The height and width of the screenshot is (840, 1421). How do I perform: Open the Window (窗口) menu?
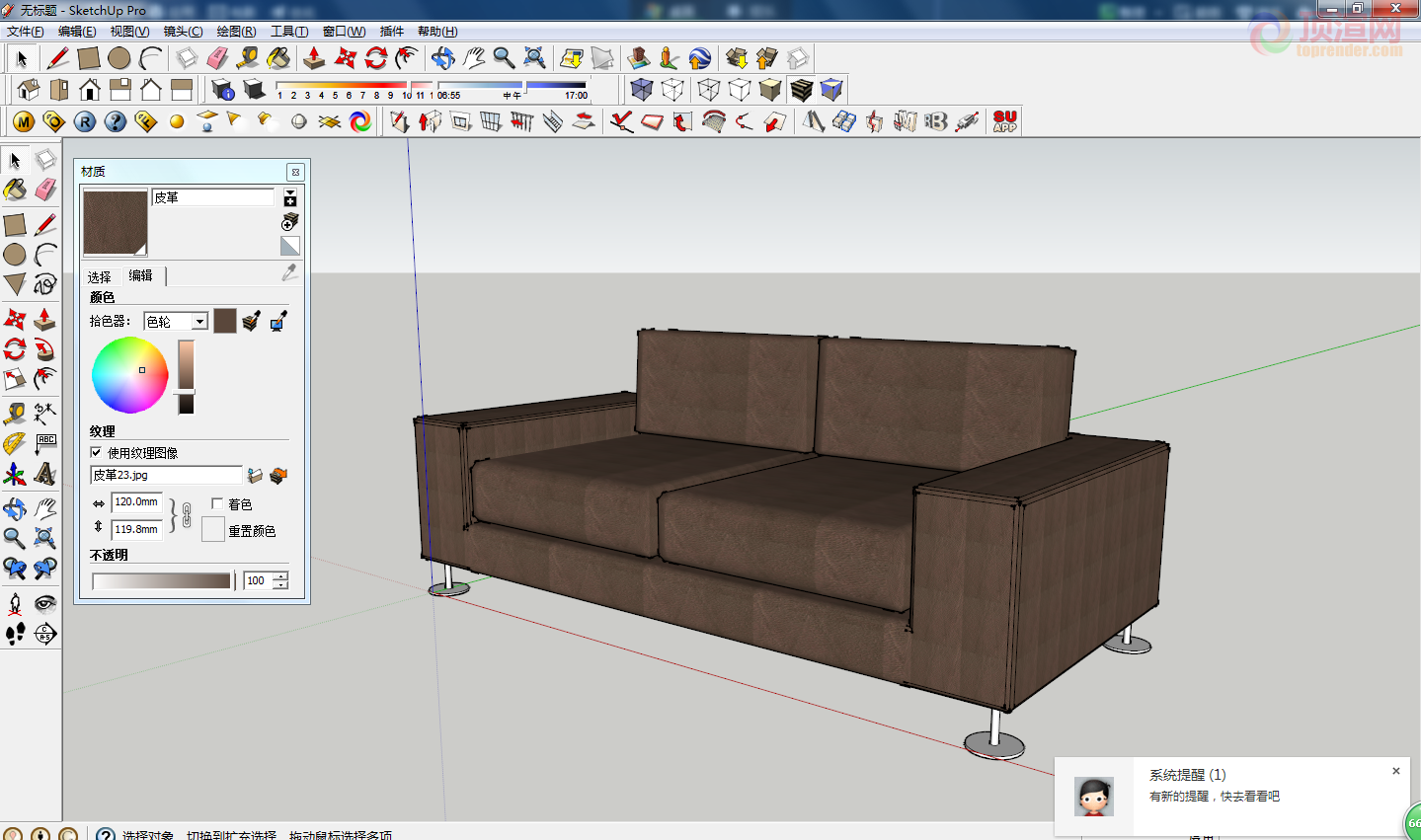(344, 32)
